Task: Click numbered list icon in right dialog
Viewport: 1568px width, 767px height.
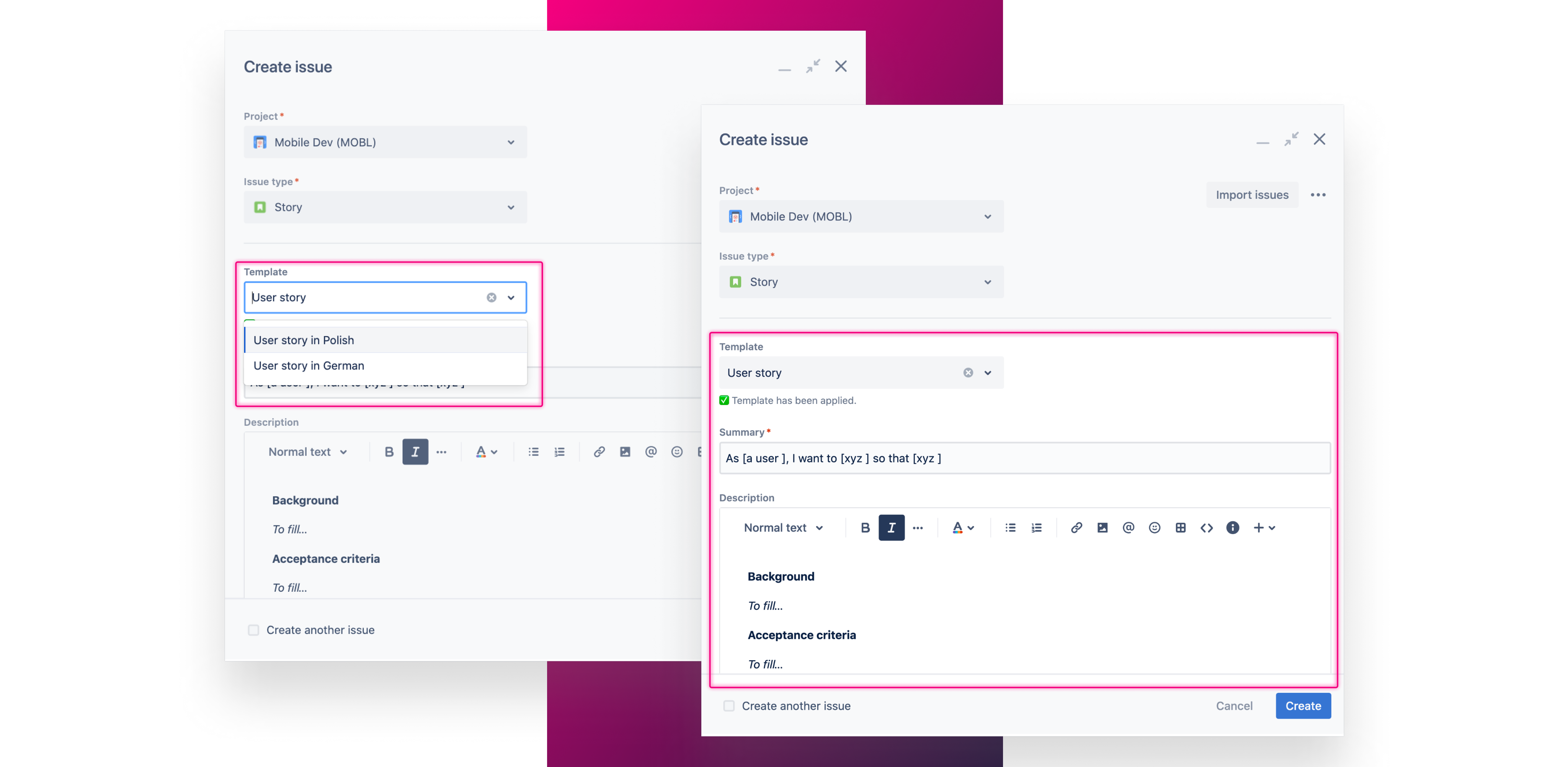Action: (1036, 528)
